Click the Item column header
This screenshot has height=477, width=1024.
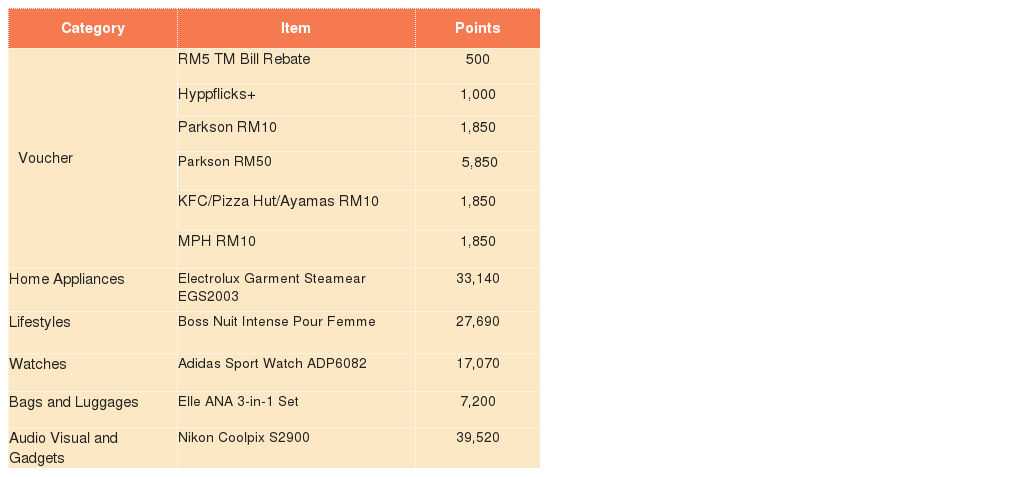tap(296, 28)
